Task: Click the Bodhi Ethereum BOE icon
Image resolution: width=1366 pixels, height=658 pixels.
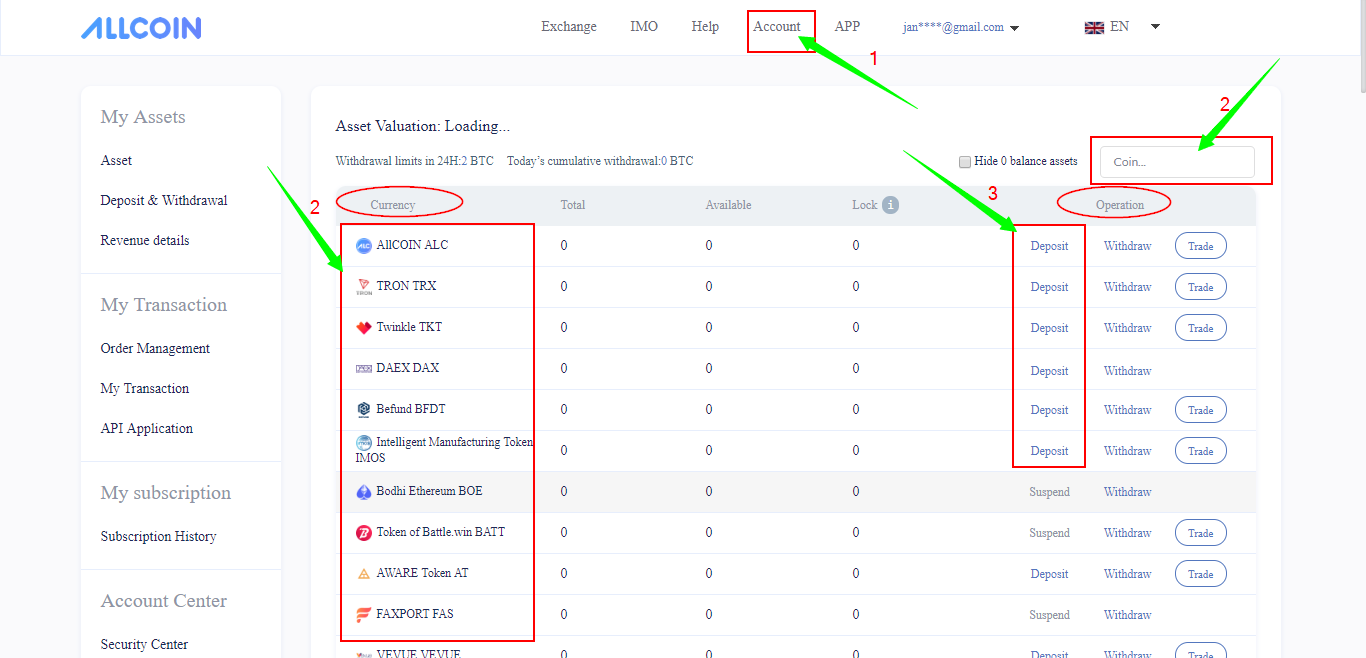Action: click(364, 492)
